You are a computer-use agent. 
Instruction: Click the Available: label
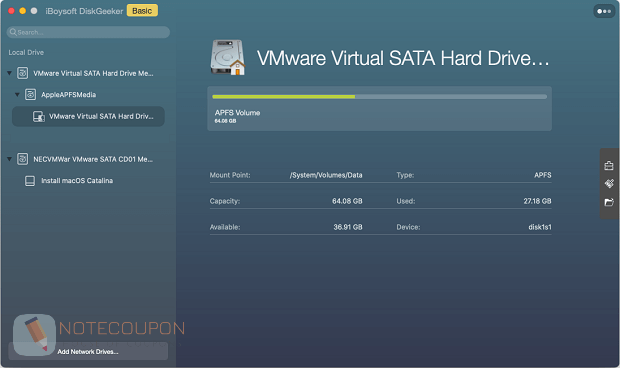coord(225,227)
